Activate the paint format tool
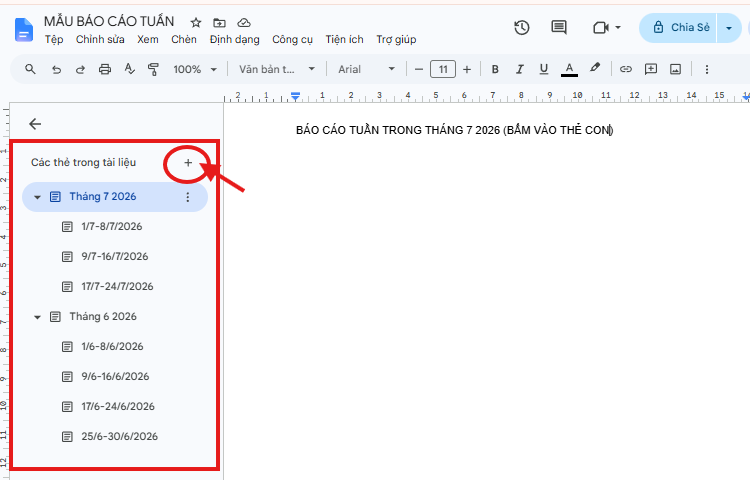 click(153, 69)
